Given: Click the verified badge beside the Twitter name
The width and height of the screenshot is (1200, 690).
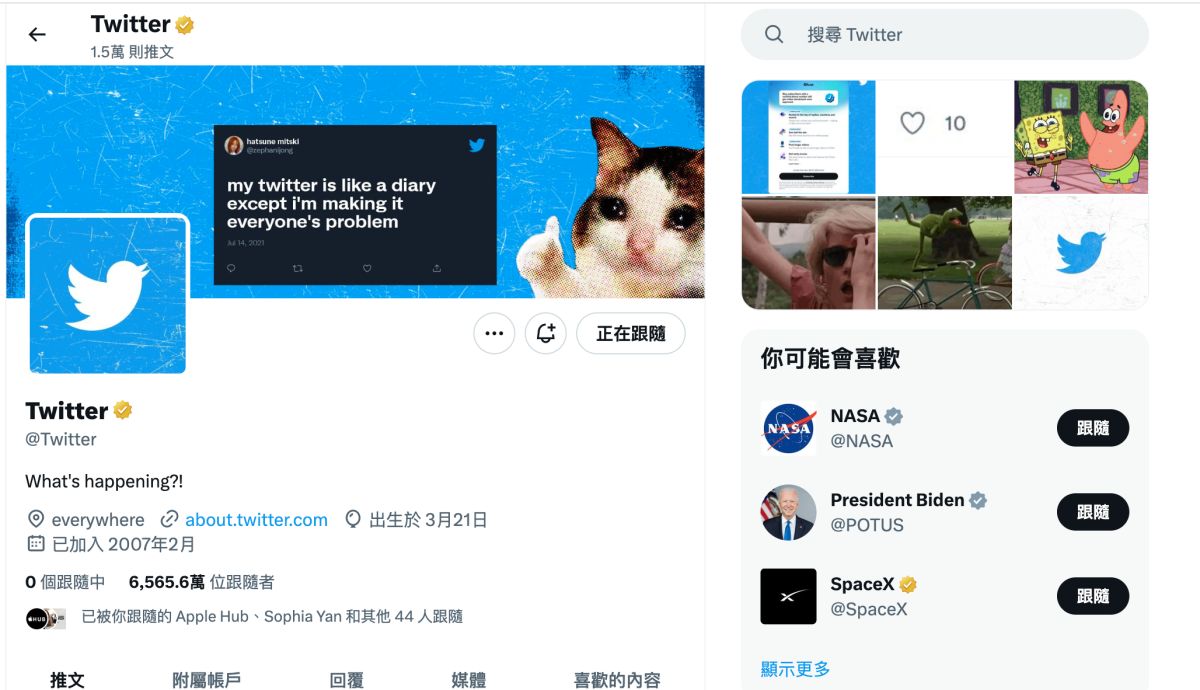Looking at the screenshot, I should 122,409.
